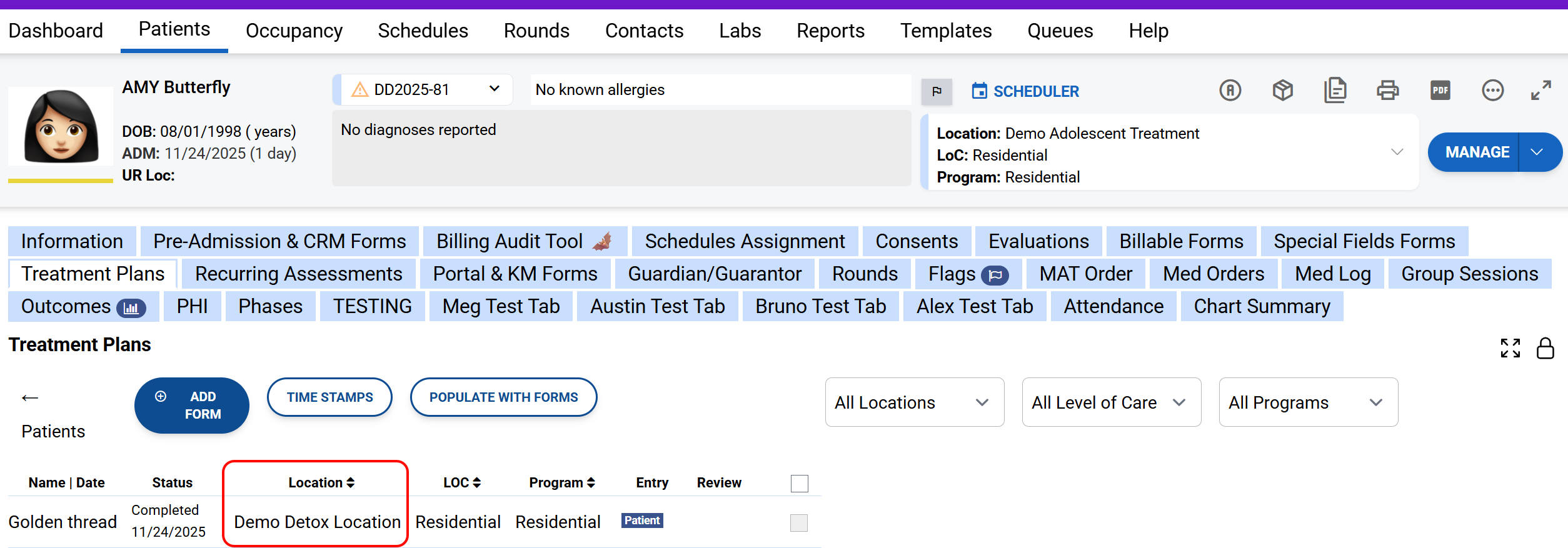The width and height of the screenshot is (1568, 548).
Task: Click the TIME STAMPS button
Action: click(329, 397)
